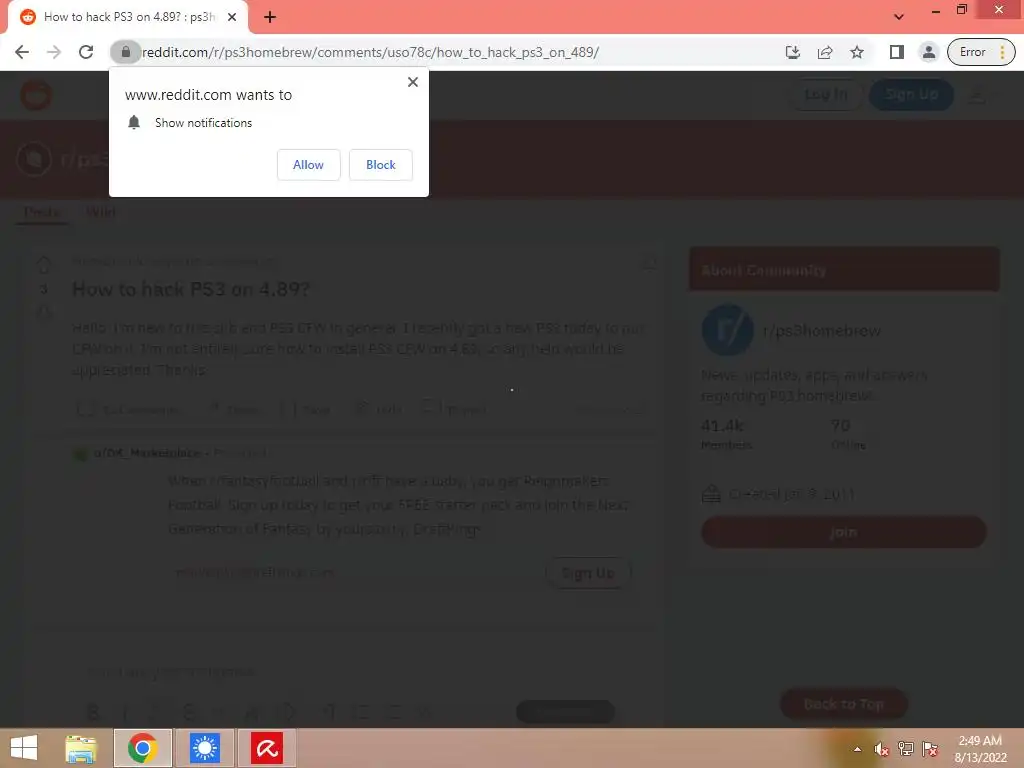The width and height of the screenshot is (1024, 768).
Task: Click the taskbar clock showing 2:49 AM
Action: tap(980, 749)
